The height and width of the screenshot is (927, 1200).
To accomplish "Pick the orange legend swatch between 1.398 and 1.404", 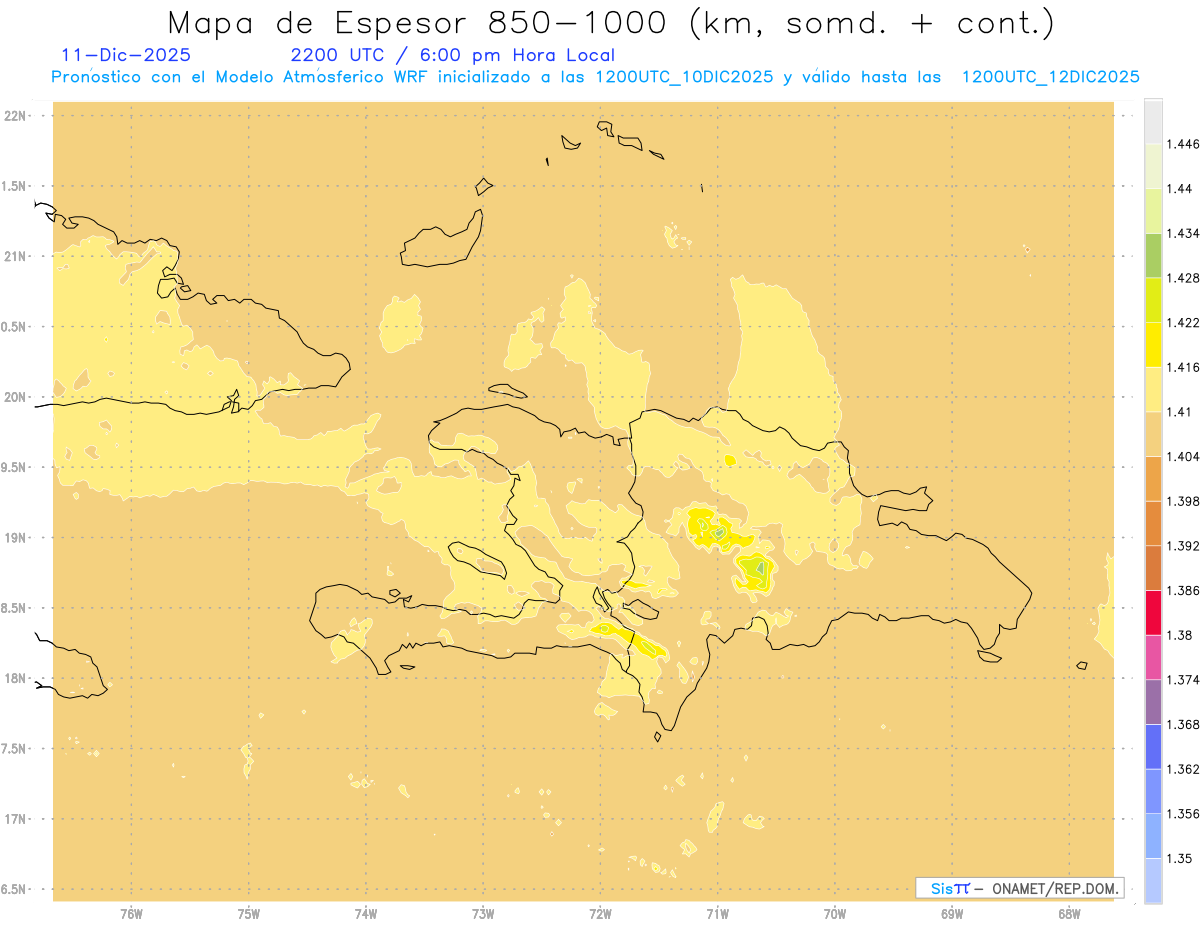I will tap(1153, 478).
